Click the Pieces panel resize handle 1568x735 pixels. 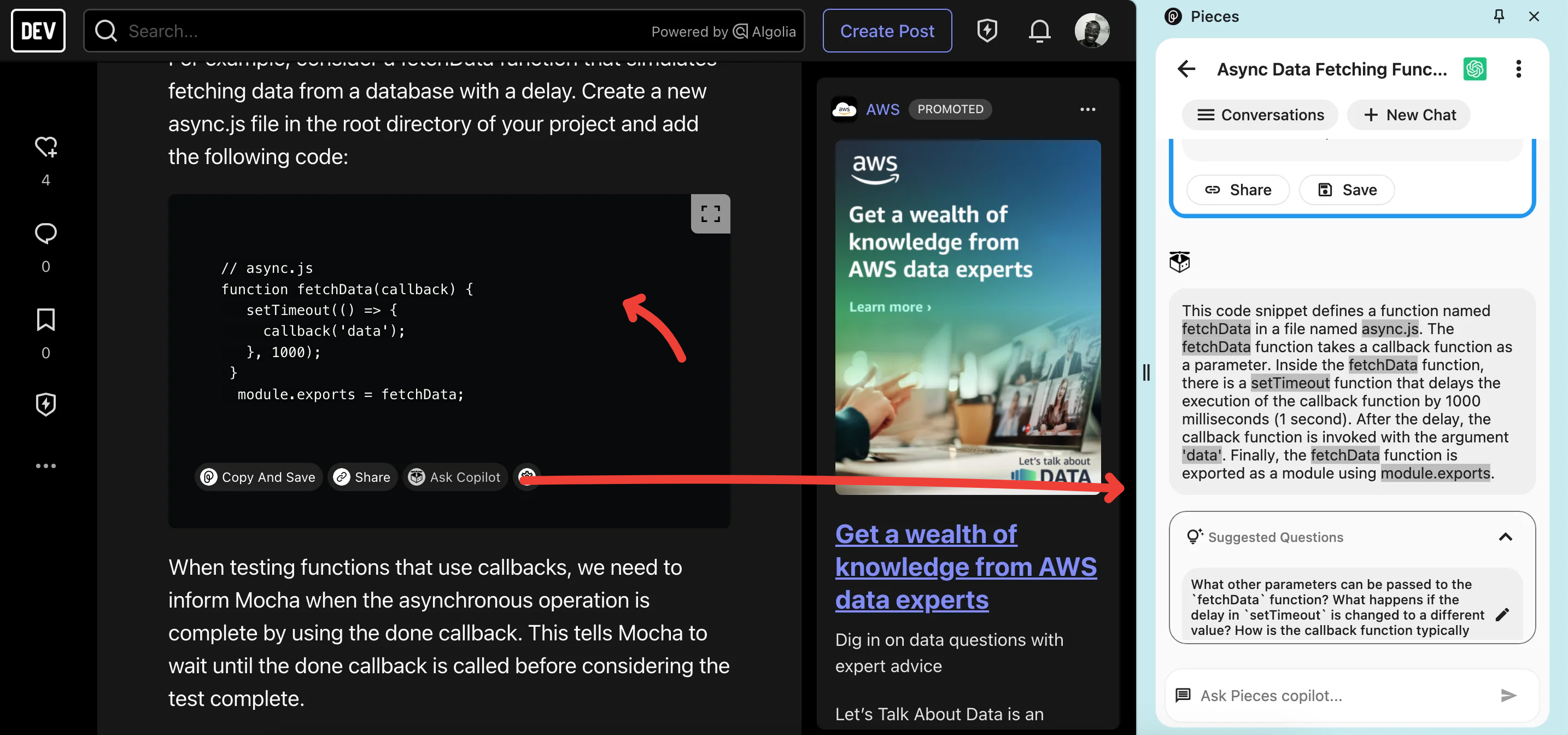click(x=1146, y=372)
